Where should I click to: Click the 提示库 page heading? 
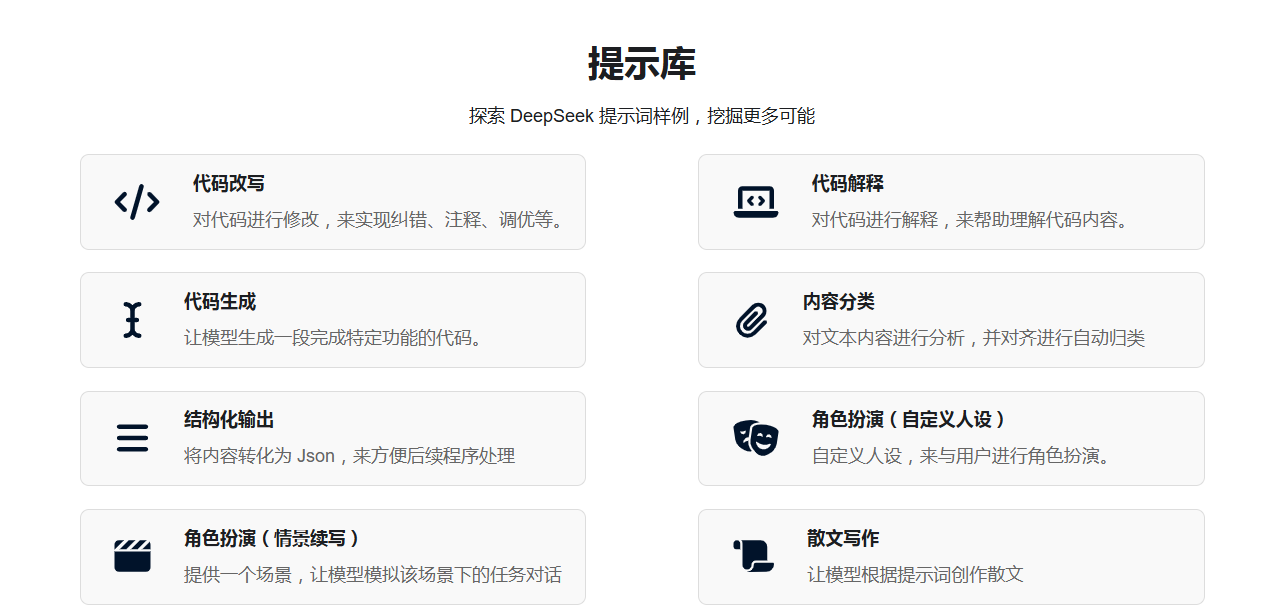[x=642, y=64]
